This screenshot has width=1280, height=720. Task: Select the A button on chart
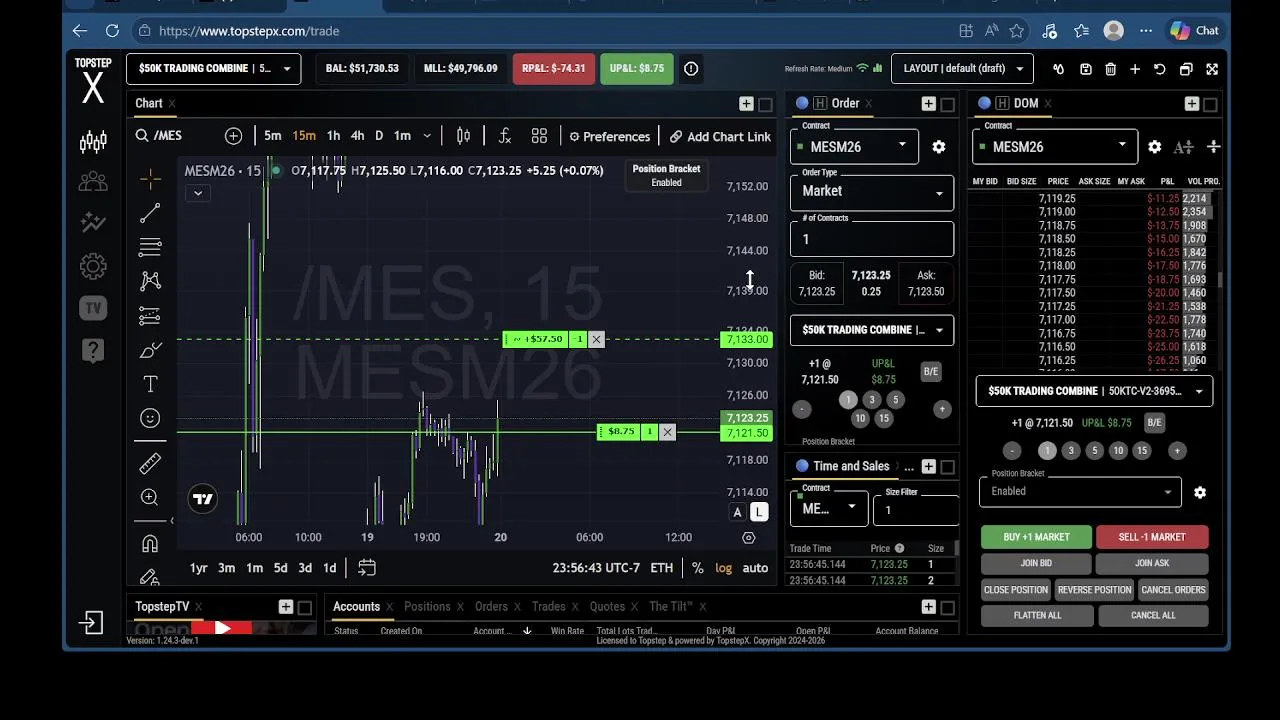[x=737, y=512]
